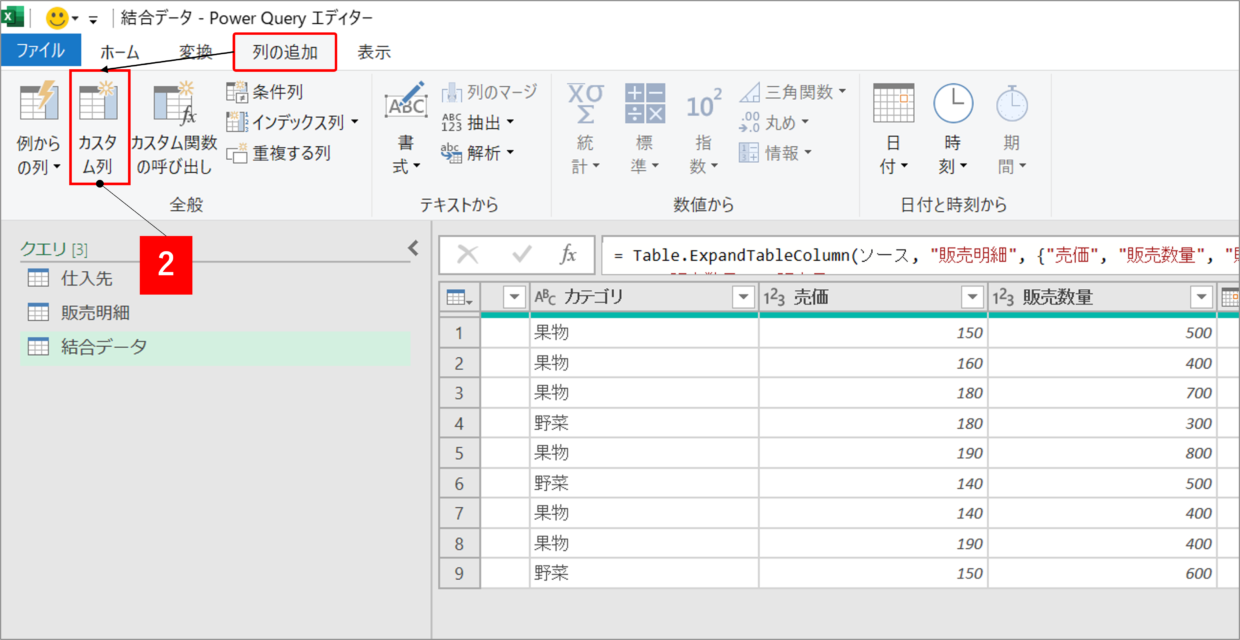Click カスタム関数の呼び出し
Image resolution: width=1240 pixels, height=640 pixels.
click(x=174, y=128)
